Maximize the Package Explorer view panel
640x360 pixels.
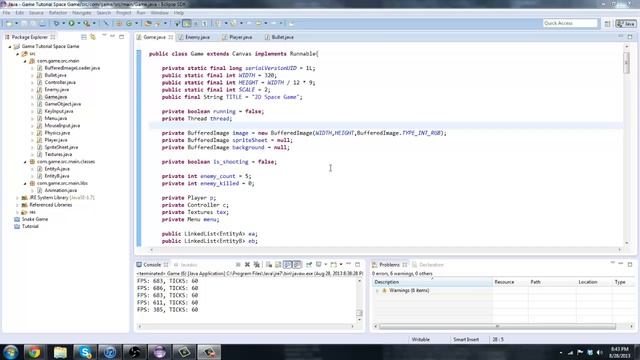tap(122, 37)
